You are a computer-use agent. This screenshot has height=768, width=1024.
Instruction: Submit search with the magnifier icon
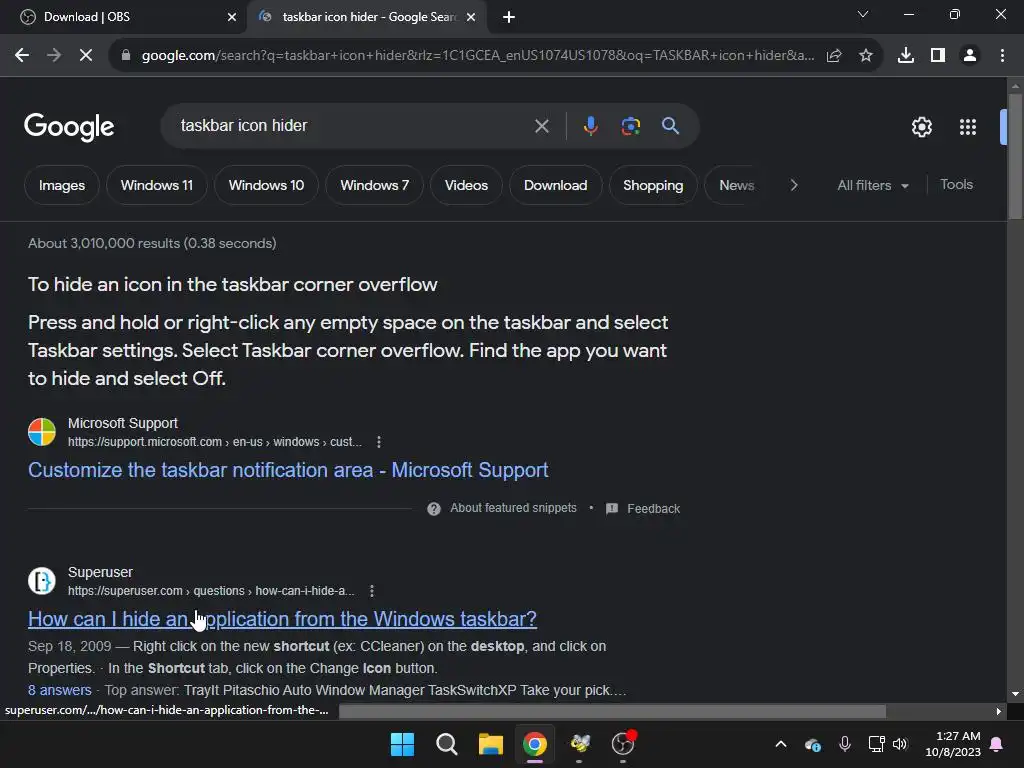671,126
